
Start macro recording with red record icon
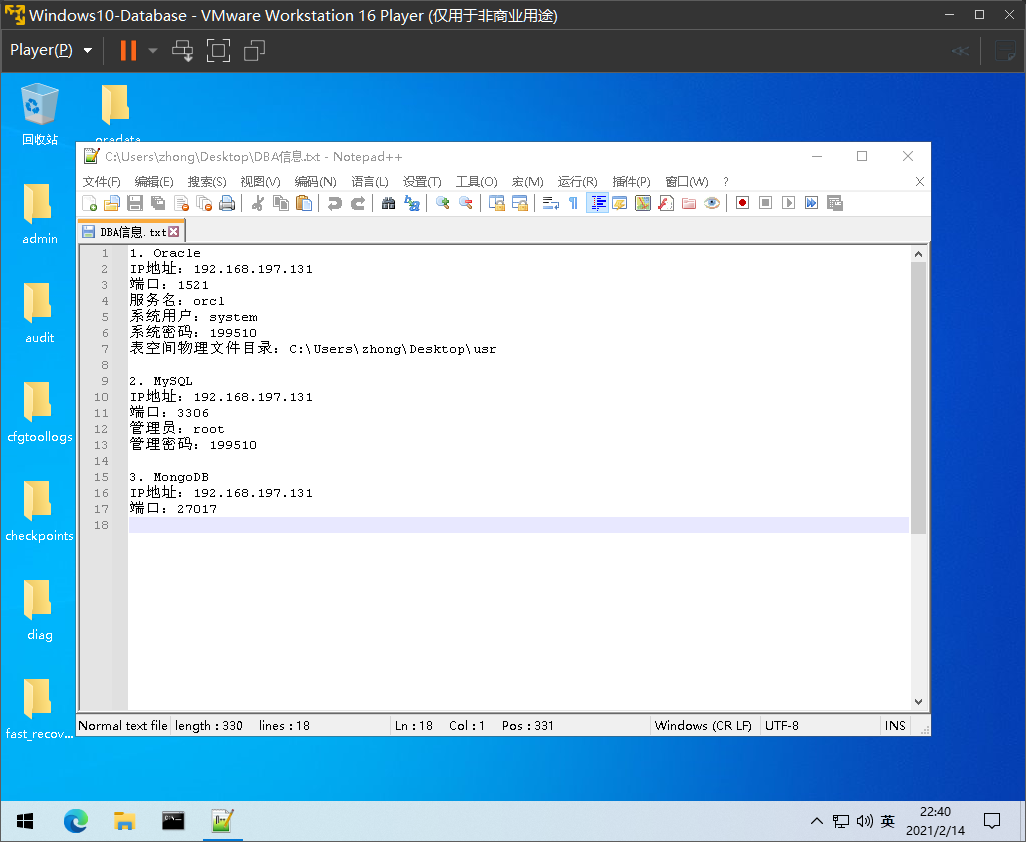[x=742, y=203]
